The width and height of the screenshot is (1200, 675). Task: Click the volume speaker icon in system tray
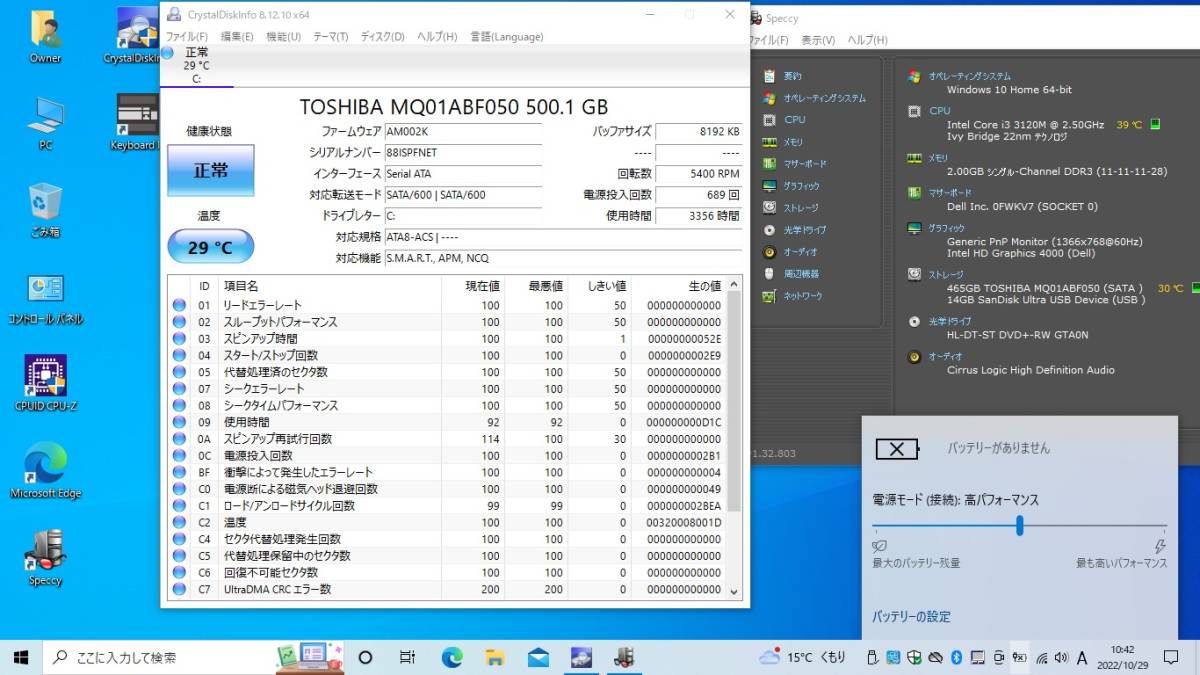(1061, 657)
